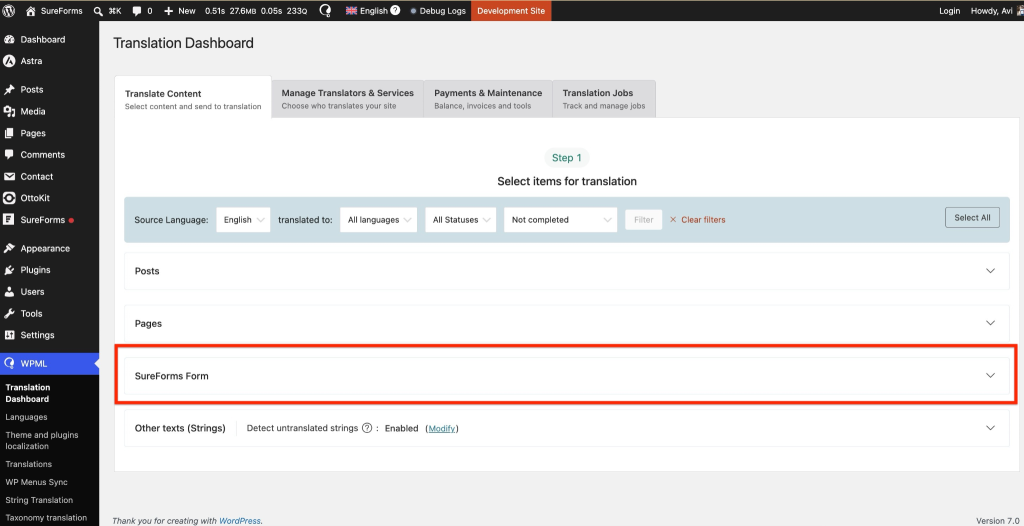Click the Plugins plug icon in sidebar

9,270
